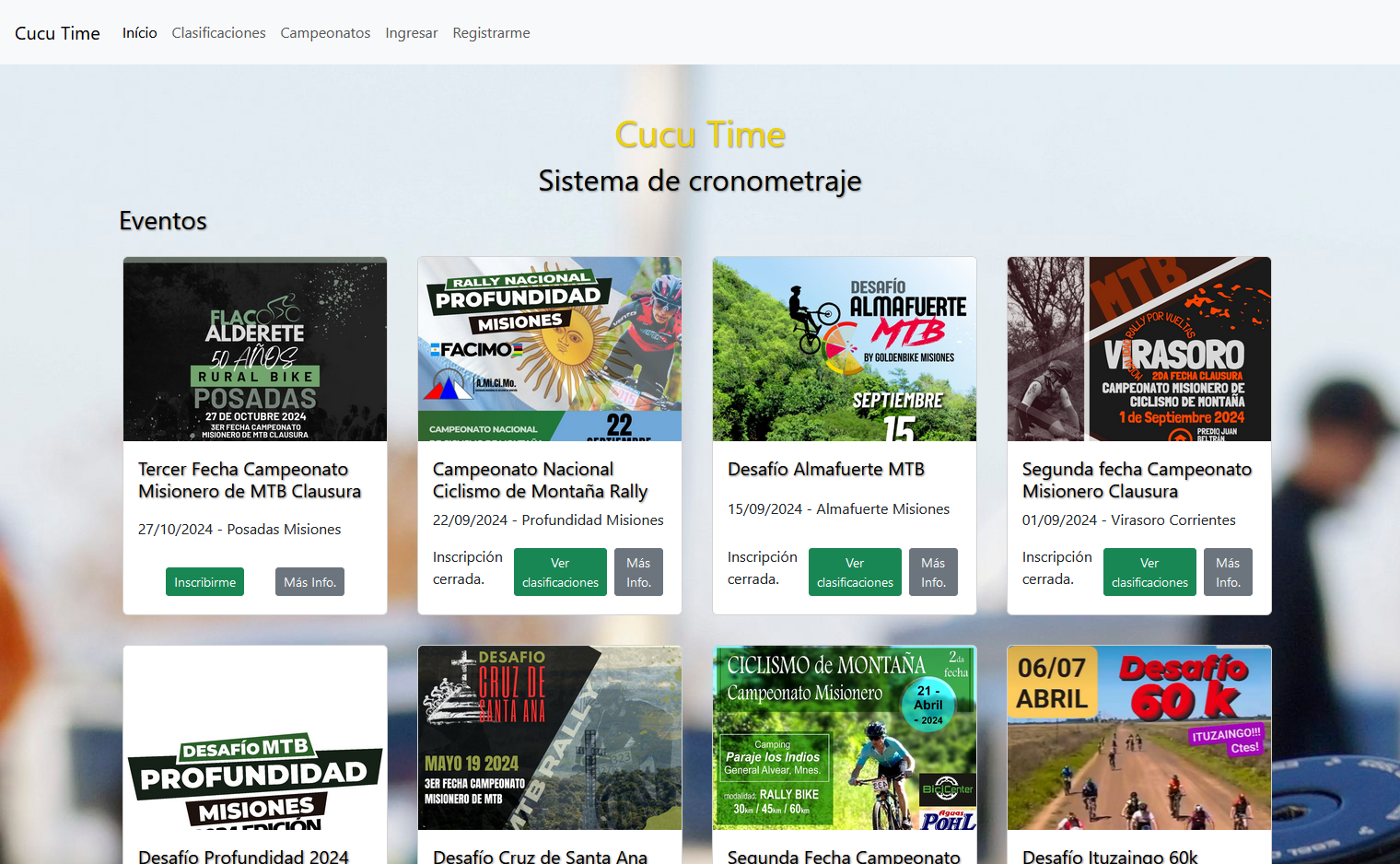Click Rally Nacional Profundidad poster image
The image size is (1400, 864).
[x=550, y=349]
